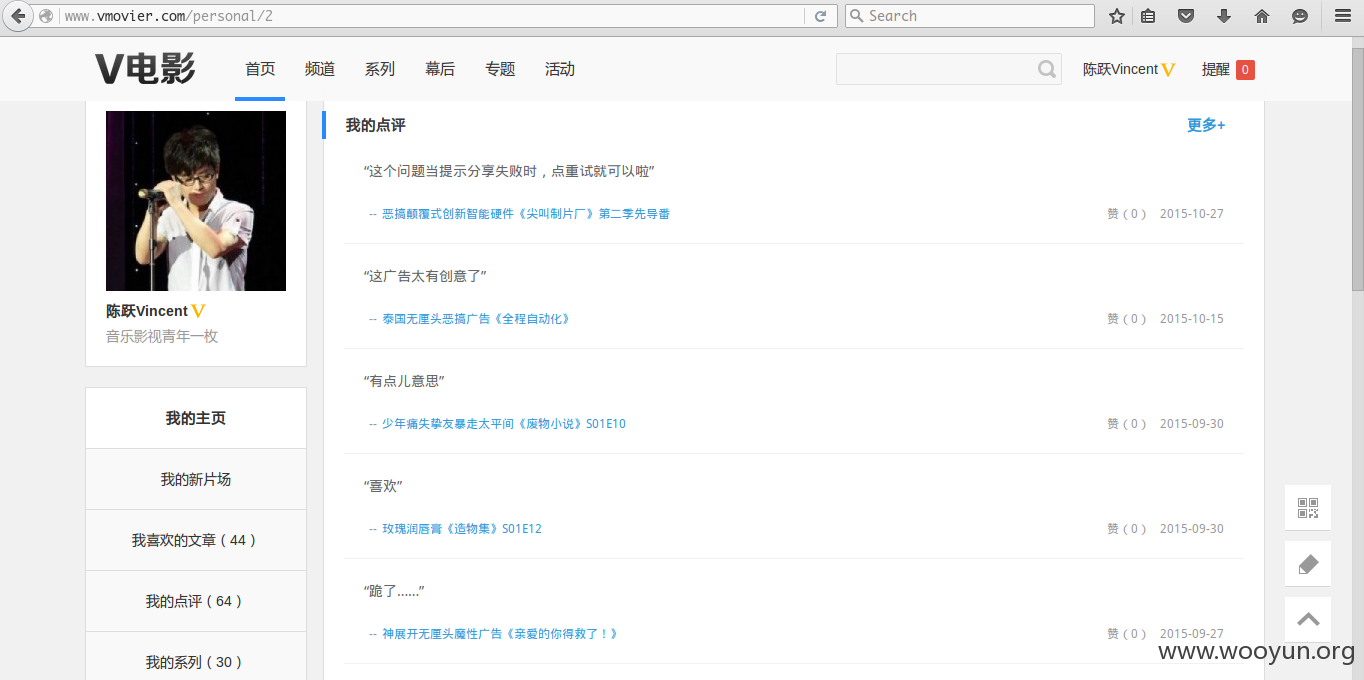The width and height of the screenshot is (1364, 680).
Task: Reload the page with the refresh icon
Action: [820, 16]
